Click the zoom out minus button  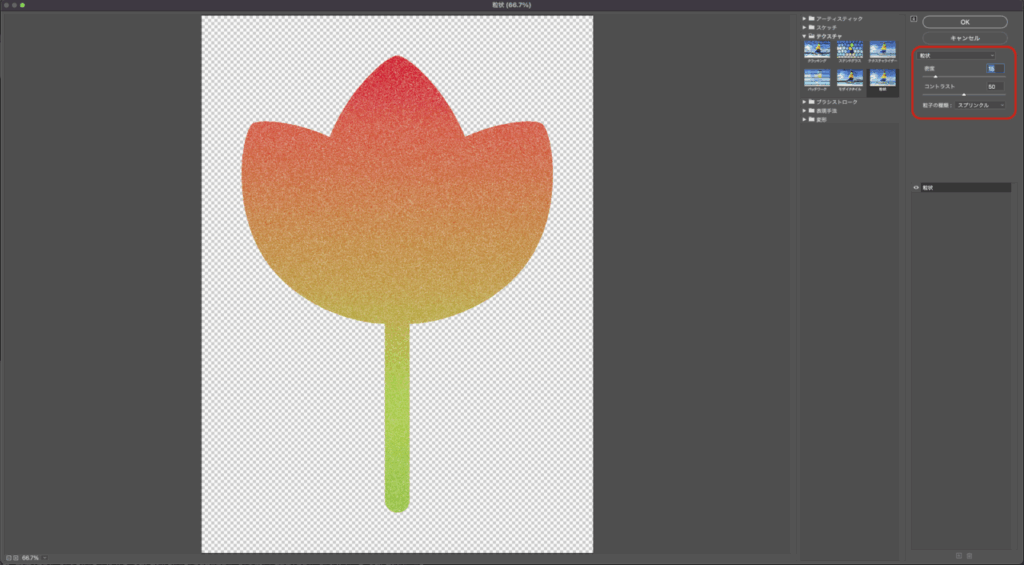coord(7,557)
